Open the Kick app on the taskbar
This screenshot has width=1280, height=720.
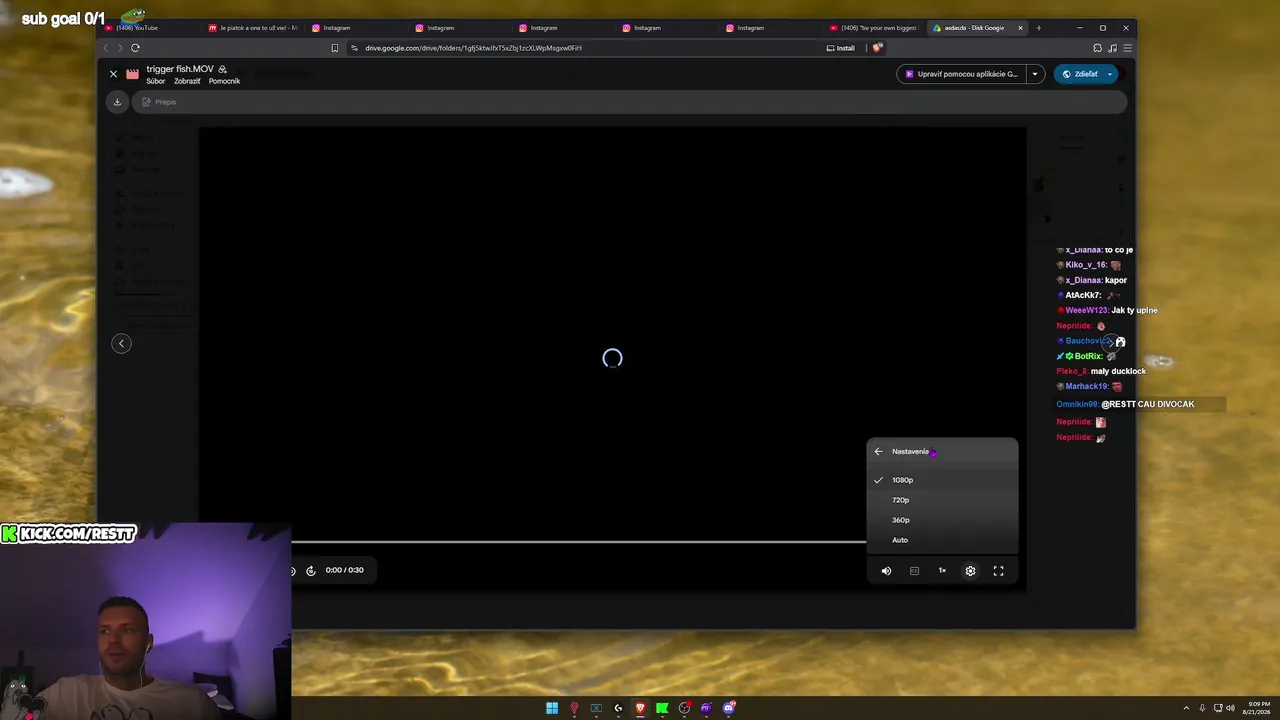tap(662, 708)
